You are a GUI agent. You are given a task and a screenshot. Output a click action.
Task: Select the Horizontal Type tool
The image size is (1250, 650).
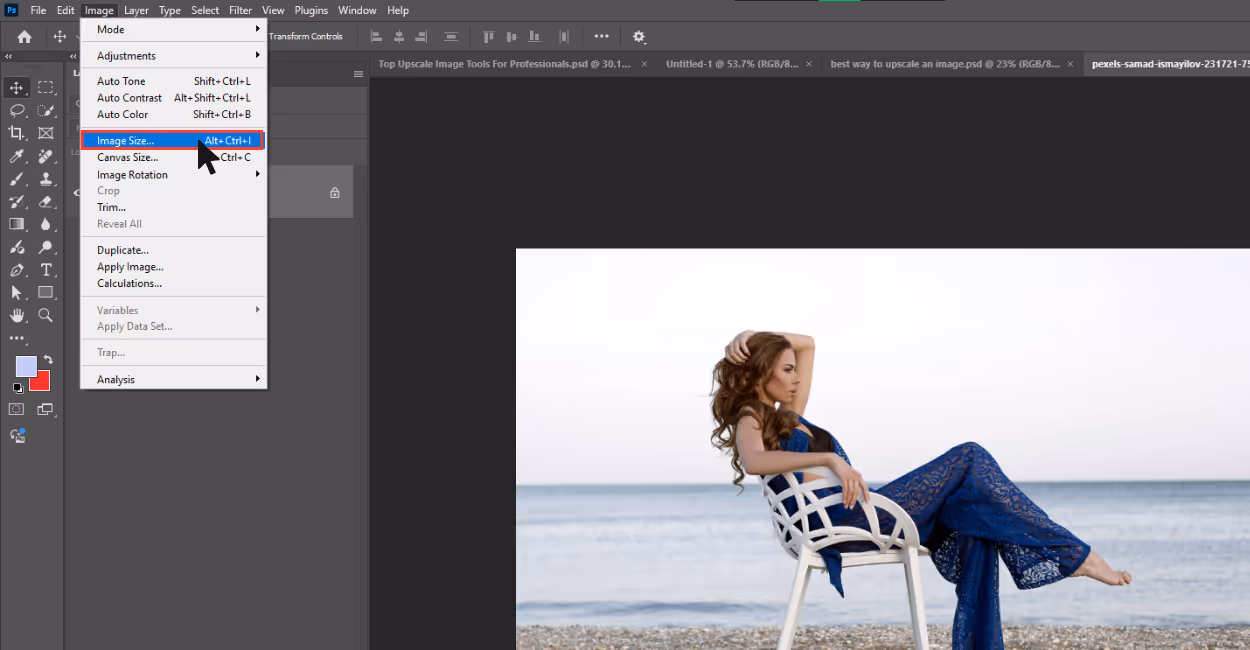click(46, 270)
